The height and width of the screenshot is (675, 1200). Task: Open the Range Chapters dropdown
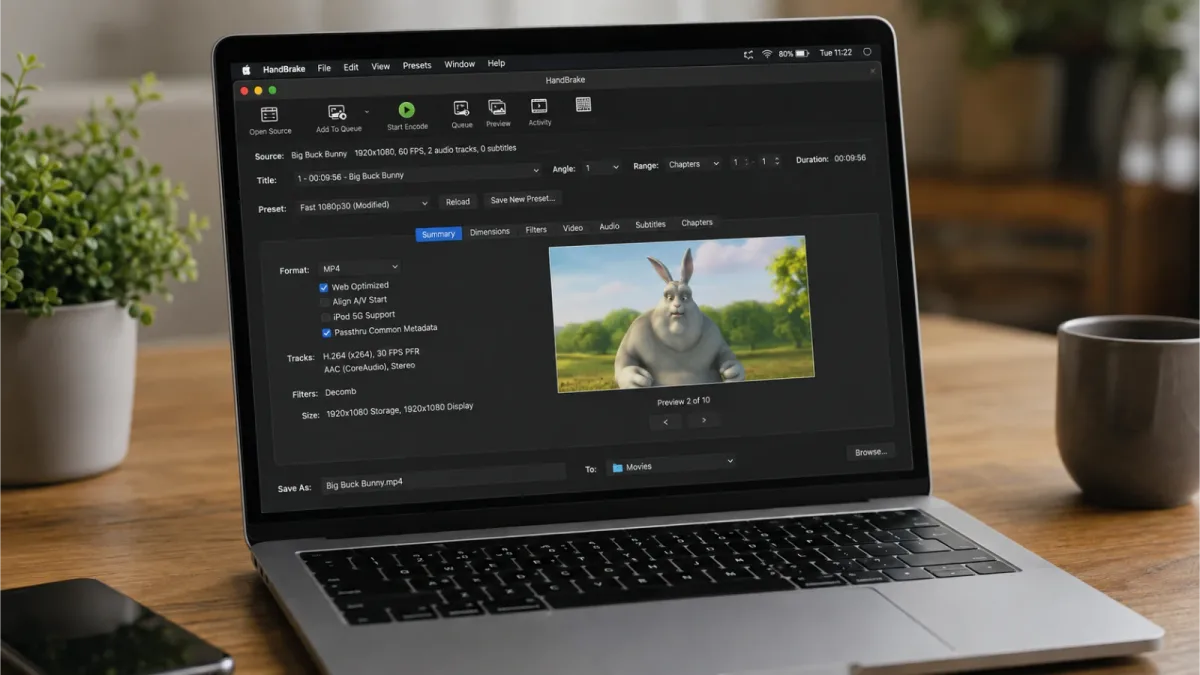693,164
